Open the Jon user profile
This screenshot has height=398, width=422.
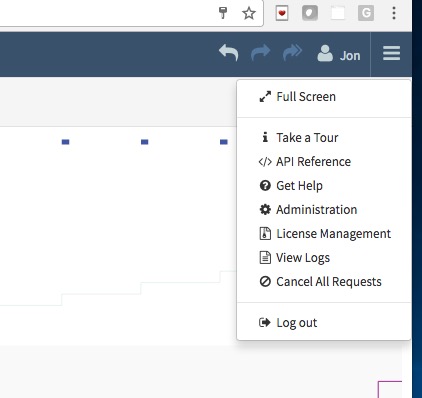[338, 54]
